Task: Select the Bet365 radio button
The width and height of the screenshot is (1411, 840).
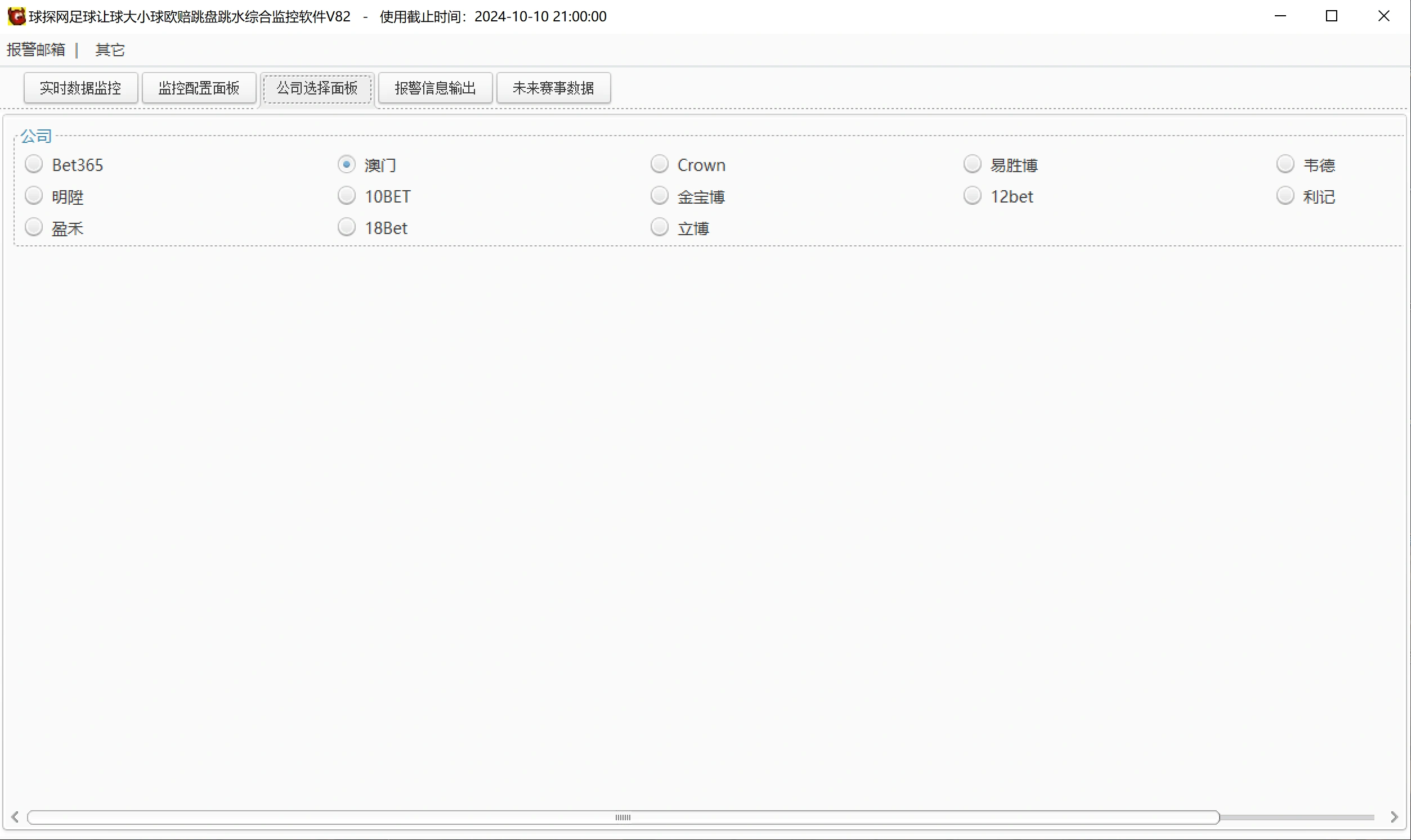Action: tap(34, 165)
